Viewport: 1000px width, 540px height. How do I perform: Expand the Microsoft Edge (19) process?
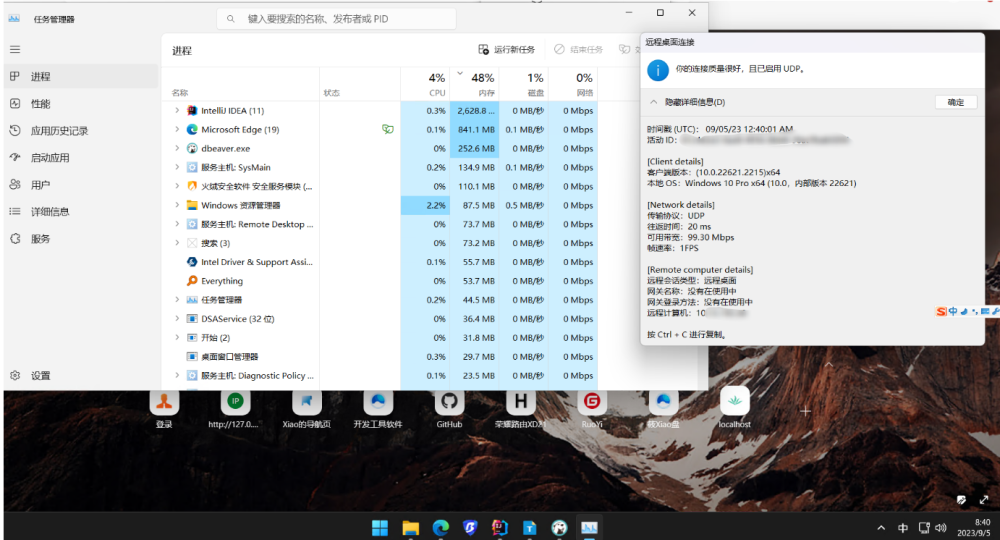tap(177, 129)
